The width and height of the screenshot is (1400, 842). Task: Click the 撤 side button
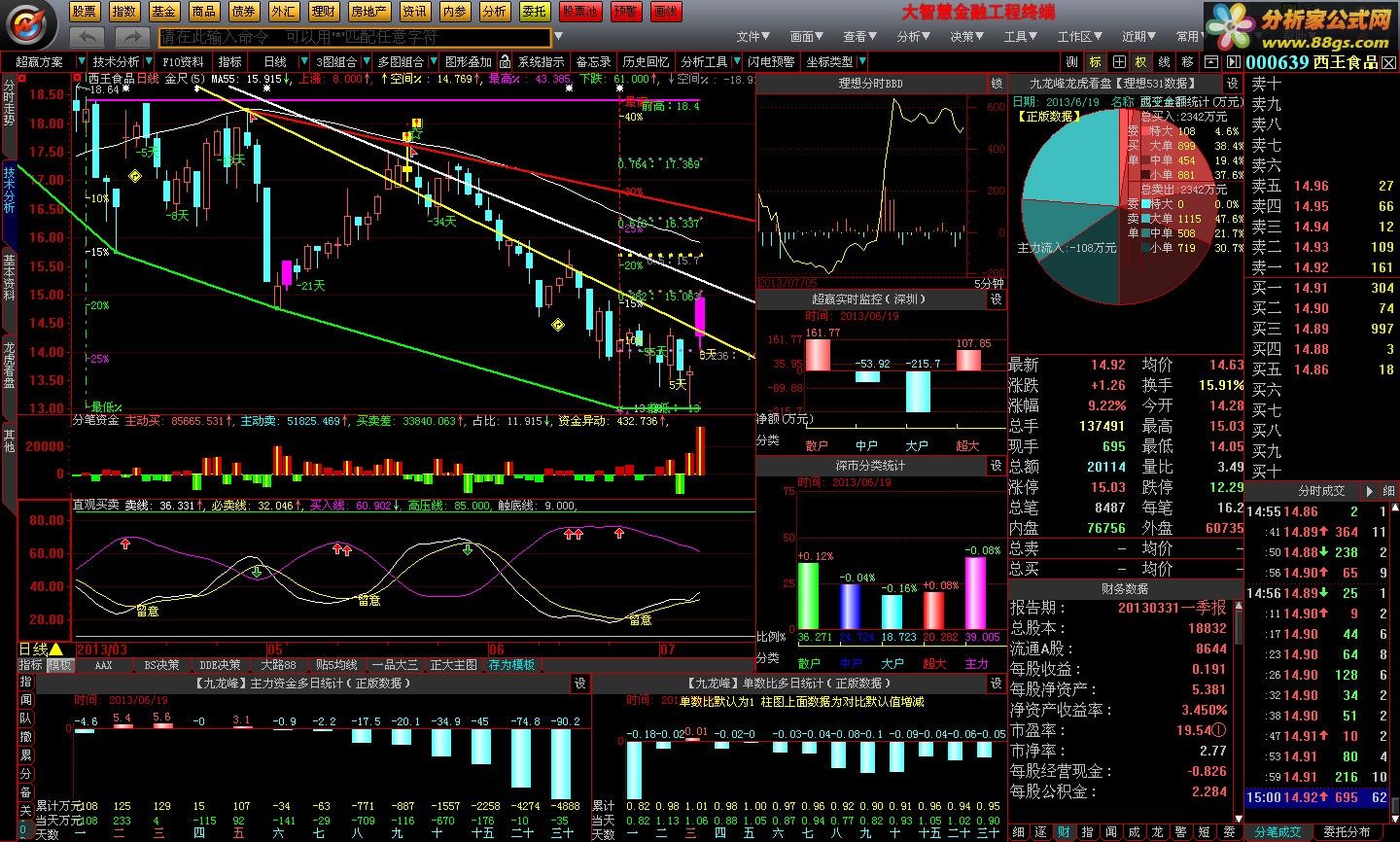pos(26,737)
